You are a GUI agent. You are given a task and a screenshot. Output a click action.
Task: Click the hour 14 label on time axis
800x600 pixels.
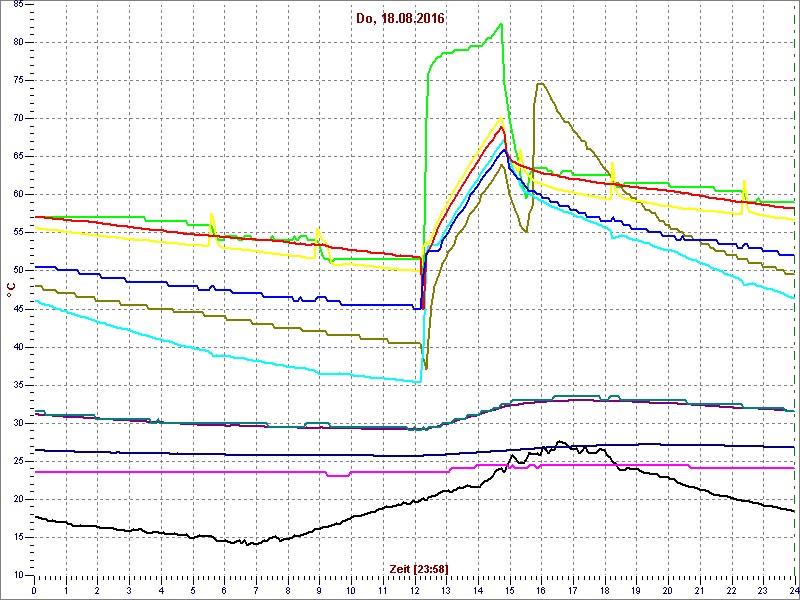[478, 590]
